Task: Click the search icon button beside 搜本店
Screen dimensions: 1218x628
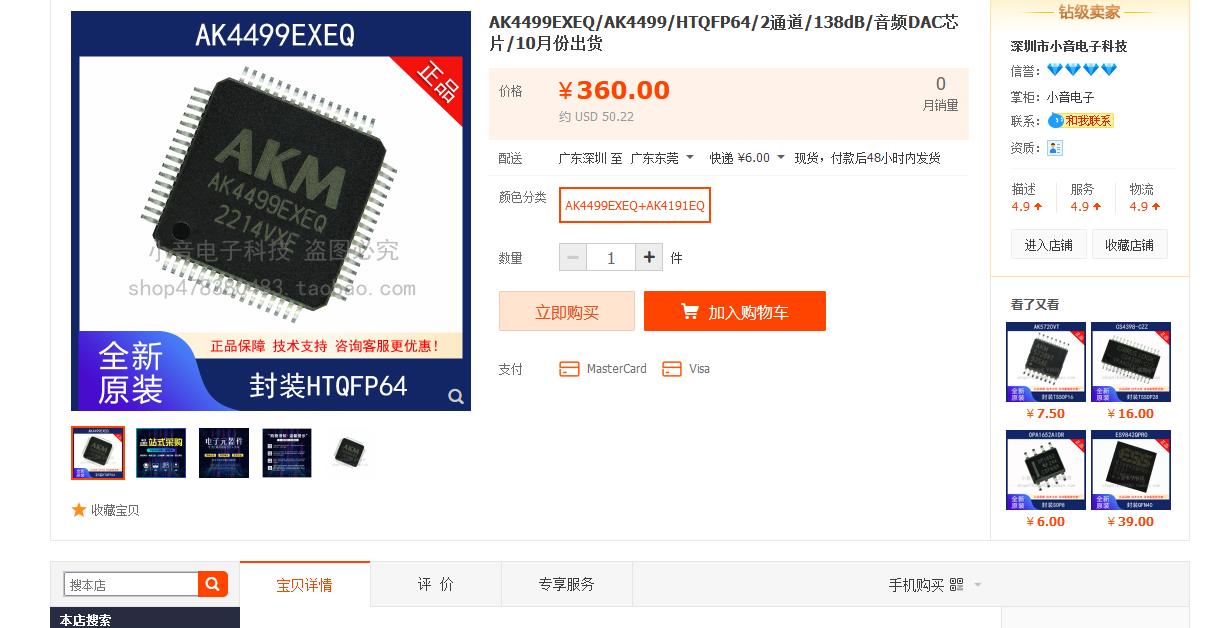Action: point(213,584)
